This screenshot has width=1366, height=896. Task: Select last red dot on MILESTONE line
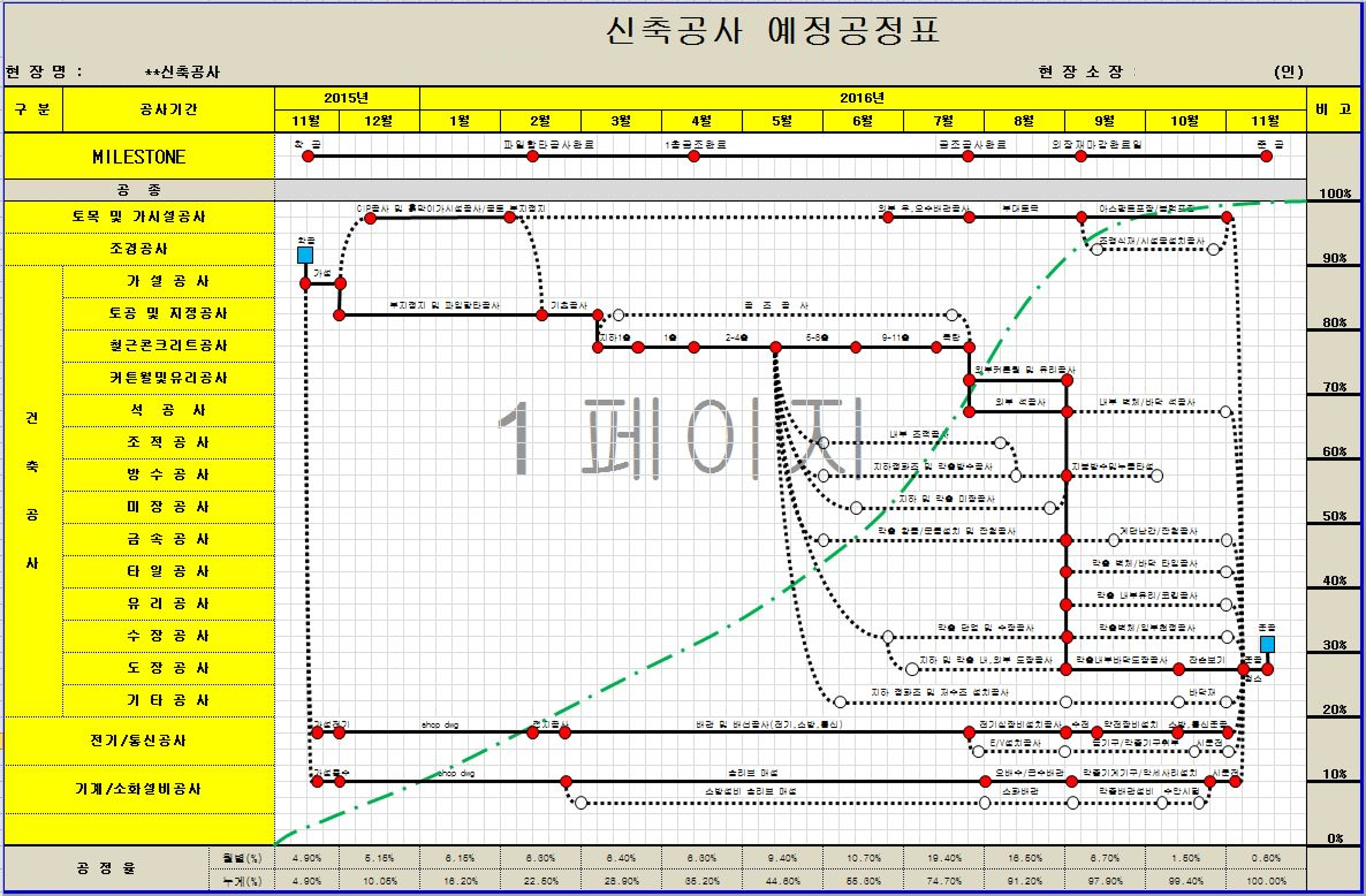[1266, 157]
